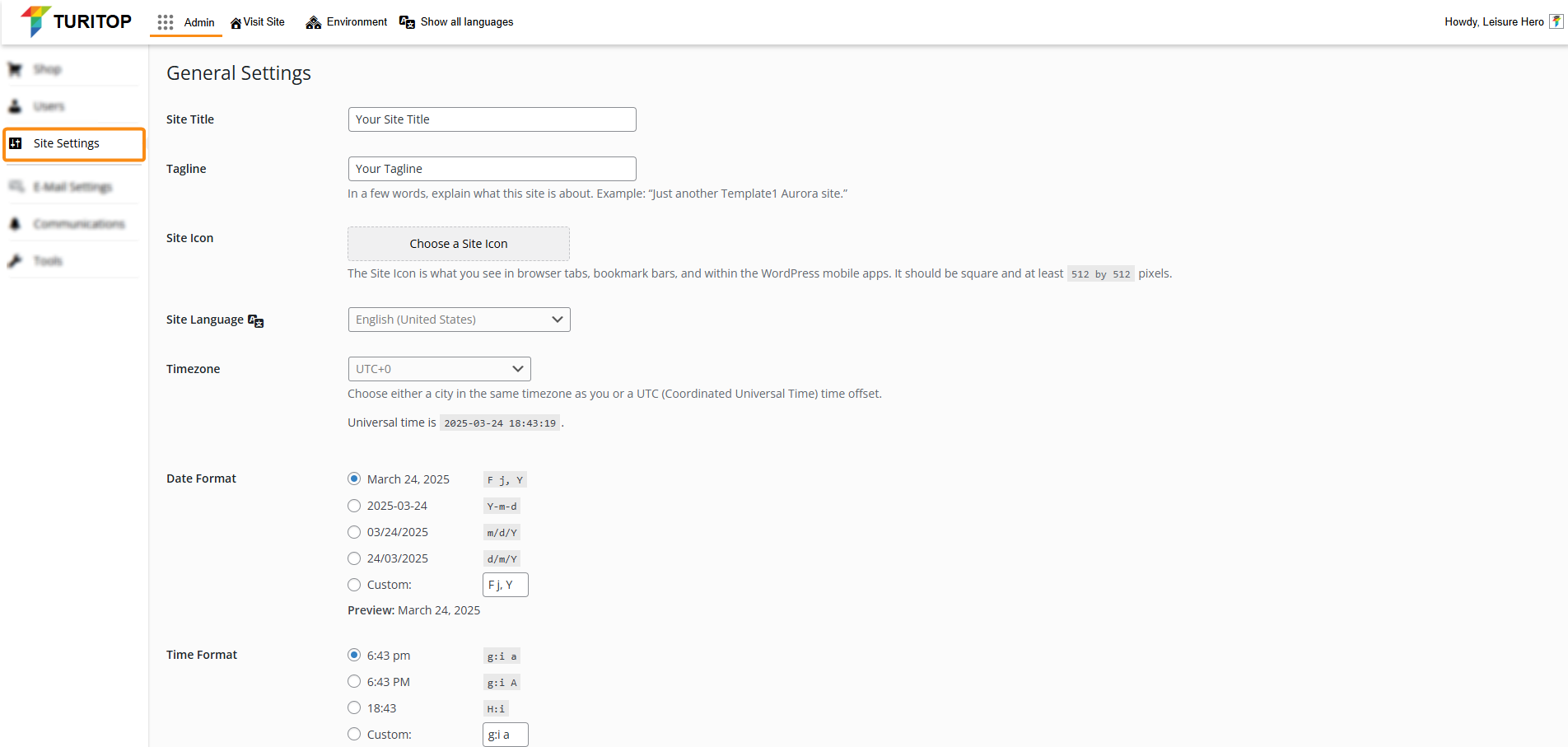This screenshot has height=747, width=1568.
Task: Select the 2025-03-24 date format option
Action: pos(354,506)
